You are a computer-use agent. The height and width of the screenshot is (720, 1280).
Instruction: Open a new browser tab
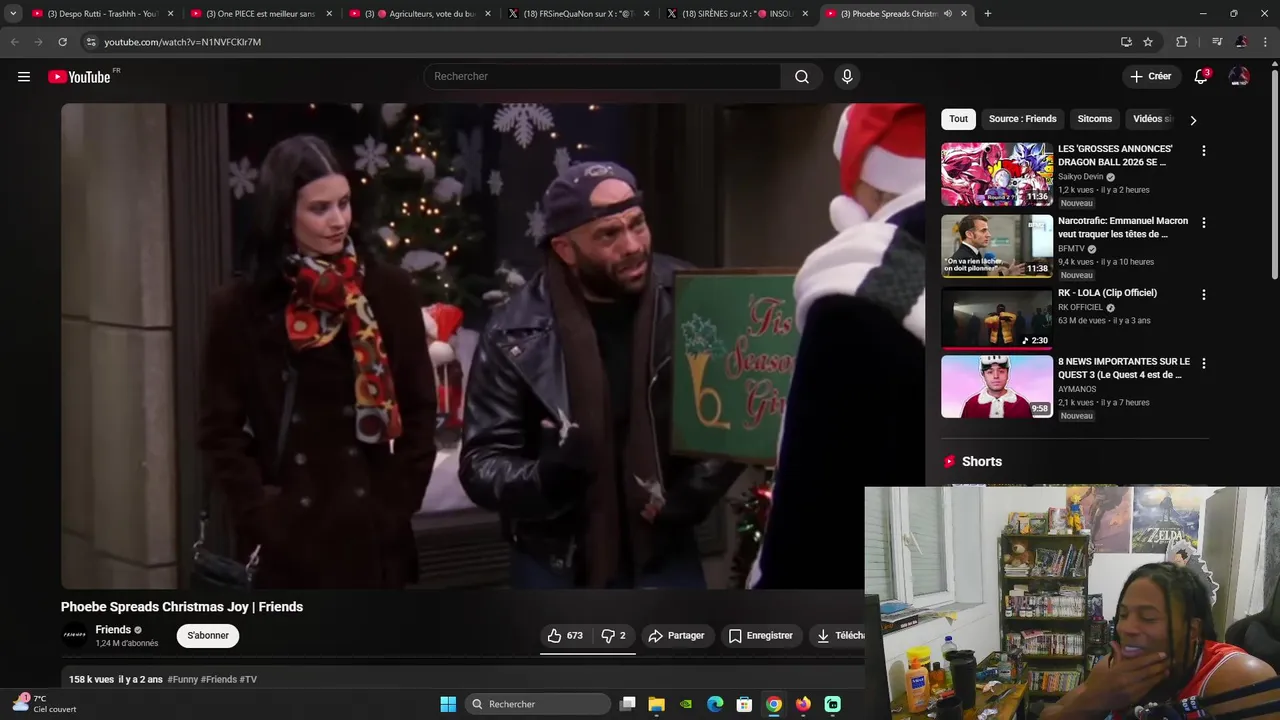click(988, 14)
